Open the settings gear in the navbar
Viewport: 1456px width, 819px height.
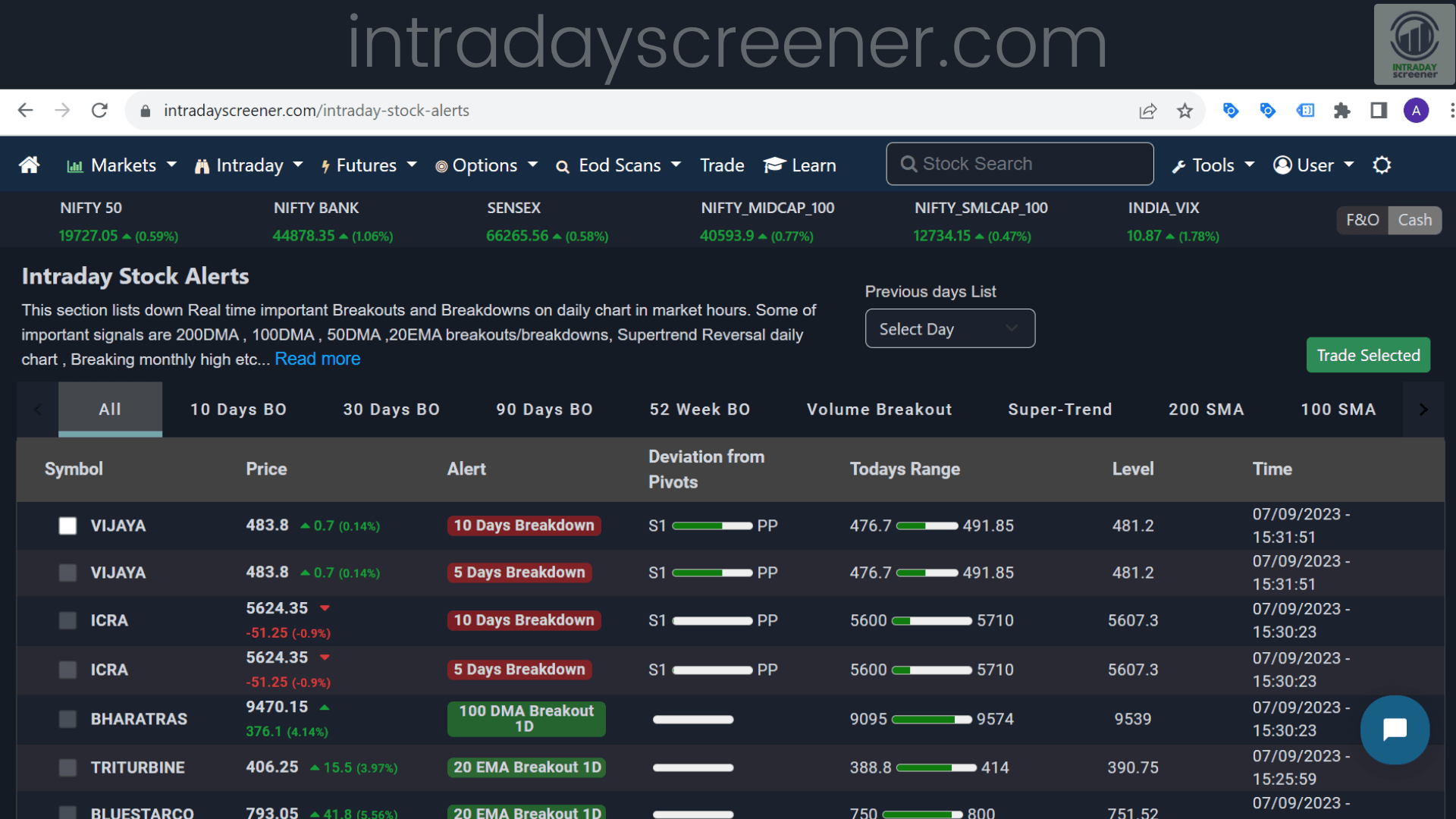pyautogui.click(x=1382, y=165)
